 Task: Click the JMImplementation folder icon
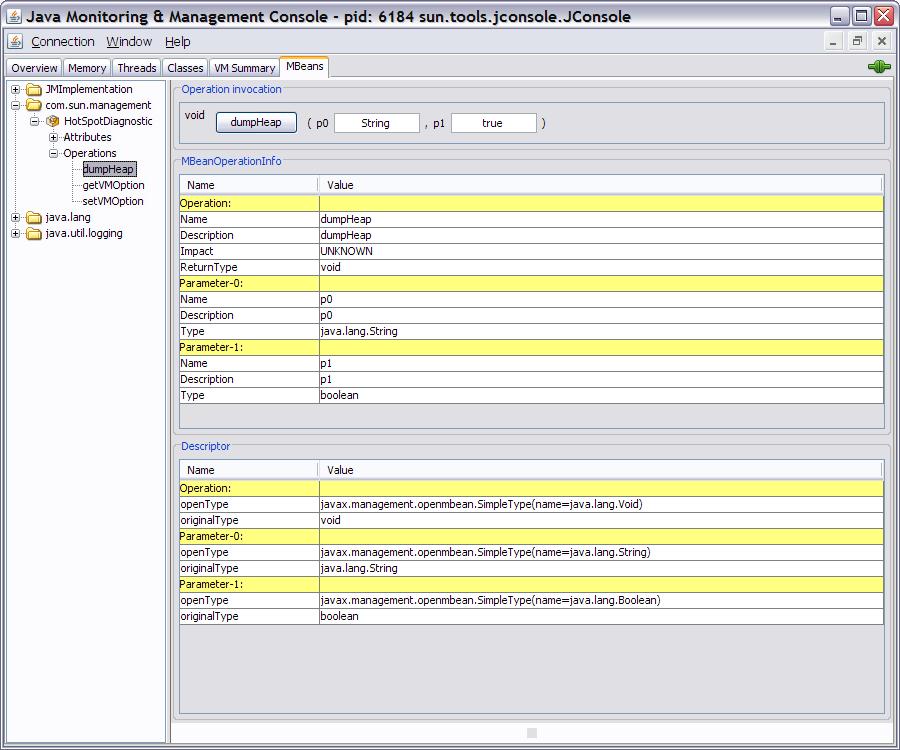point(34,89)
